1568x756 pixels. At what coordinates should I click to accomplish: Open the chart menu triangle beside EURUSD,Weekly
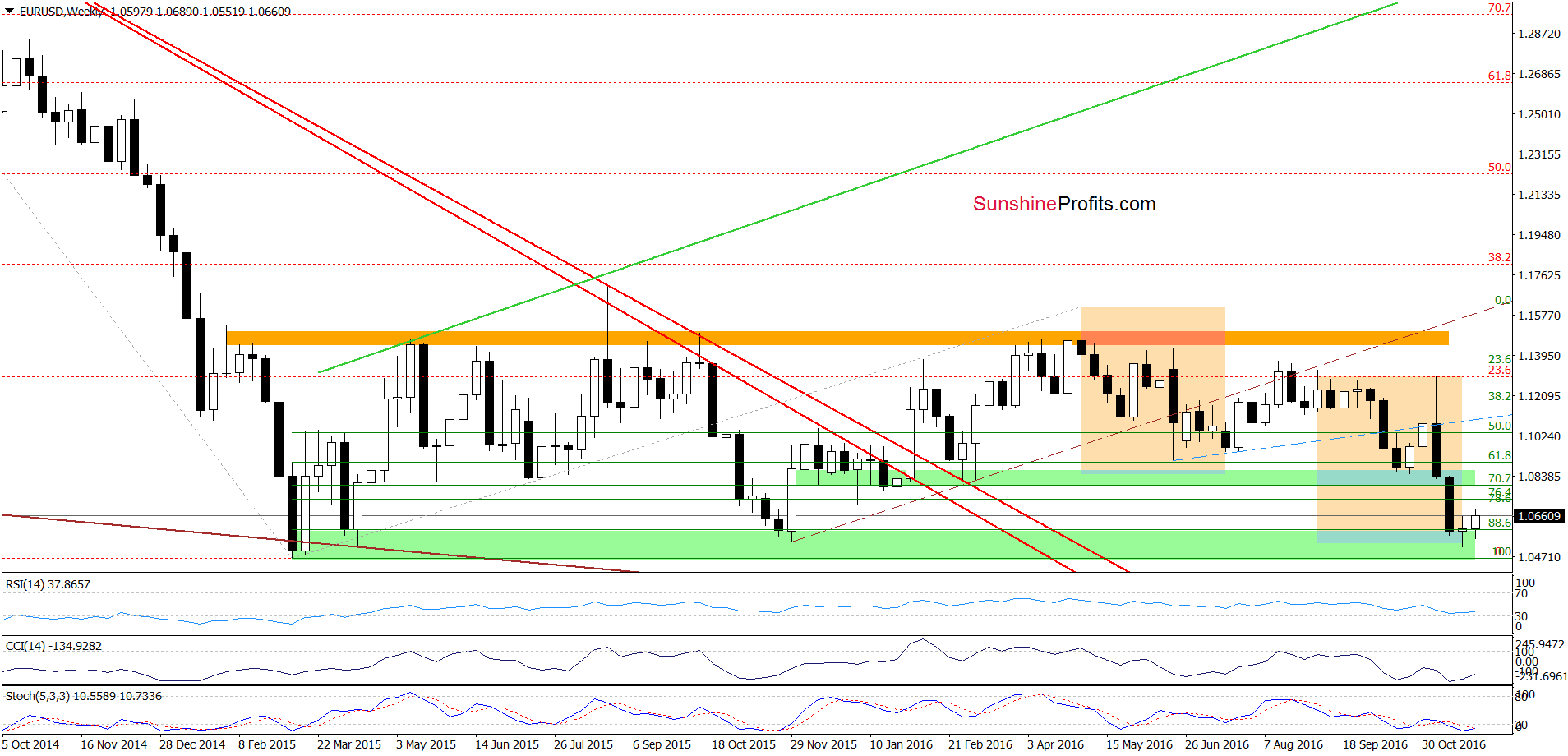tap(9, 12)
